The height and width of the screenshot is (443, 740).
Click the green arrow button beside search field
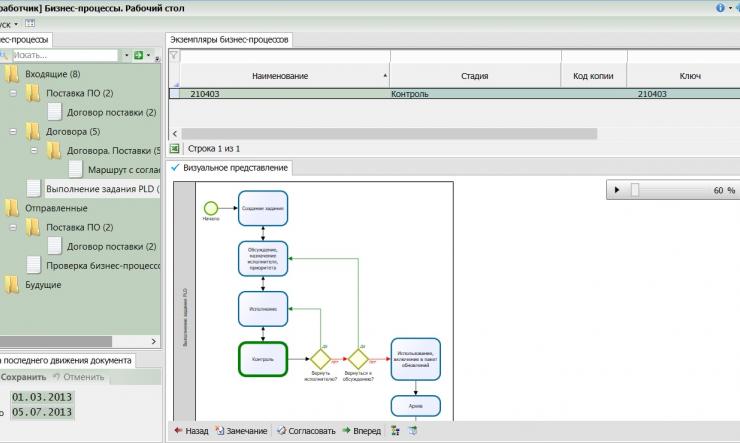point(138,56)
